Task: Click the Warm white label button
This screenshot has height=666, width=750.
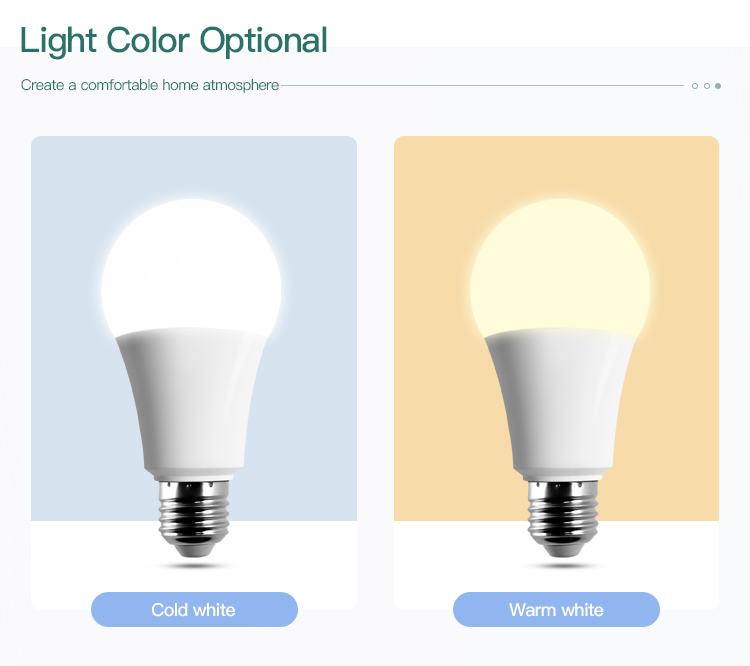Action: [x=556, y=609]
